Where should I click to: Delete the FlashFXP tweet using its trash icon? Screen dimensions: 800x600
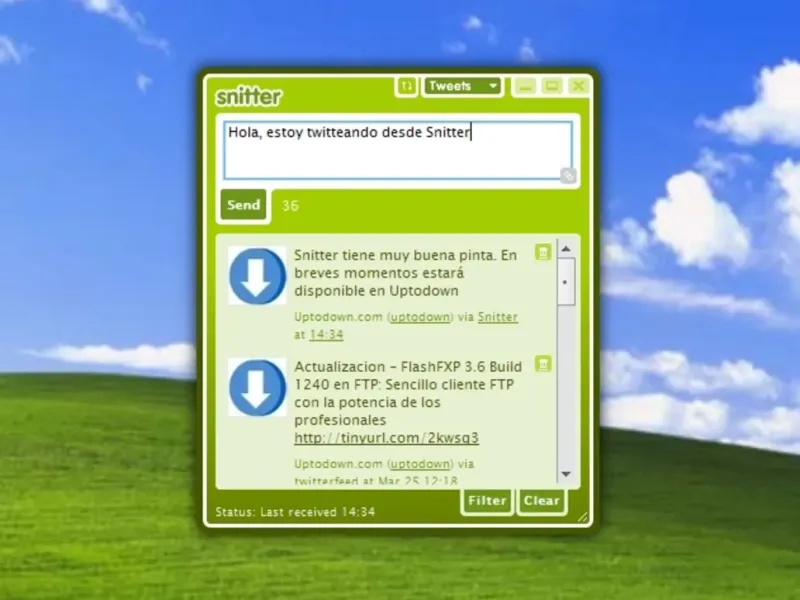pos(543,364)
